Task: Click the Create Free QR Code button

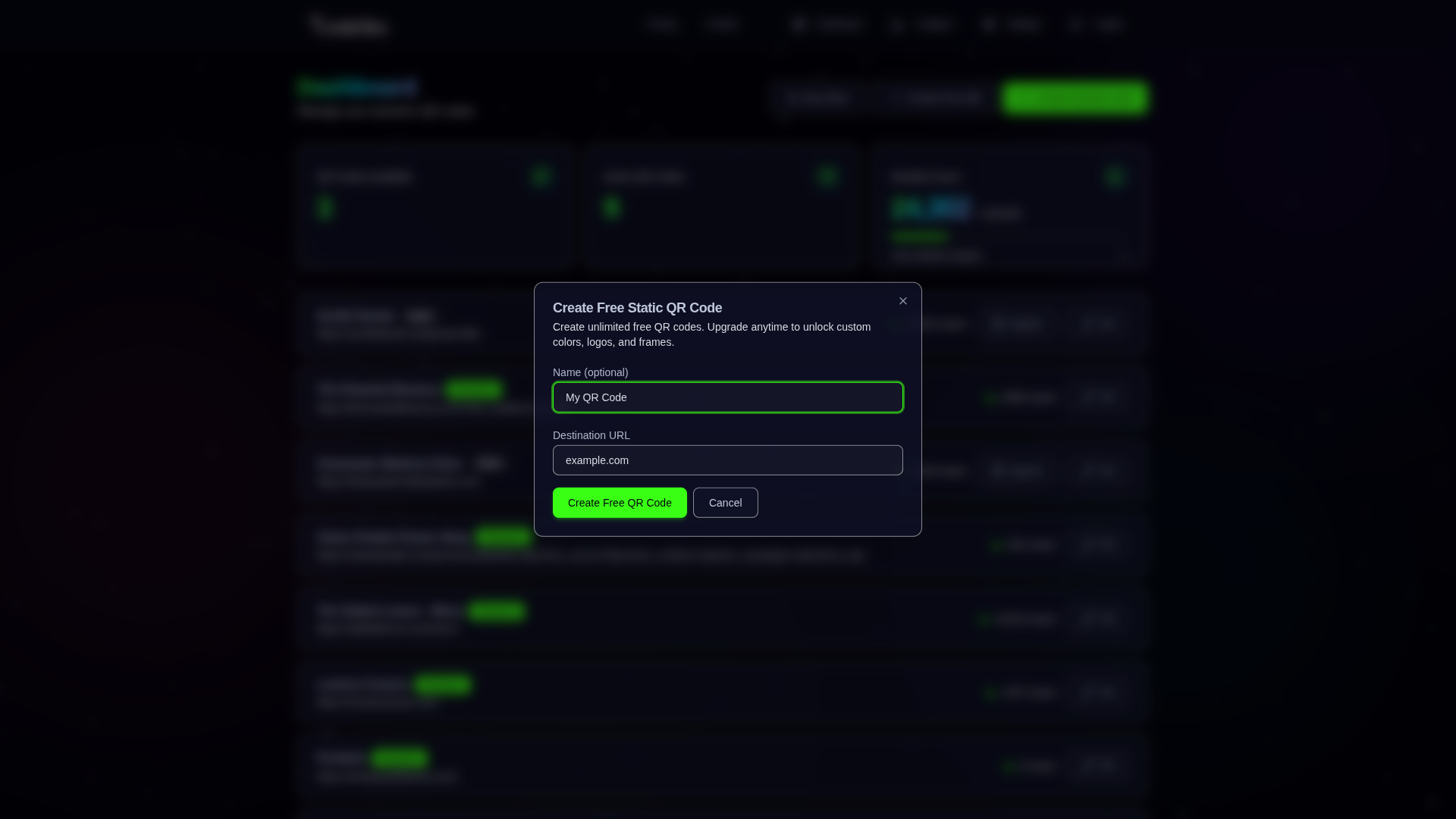Action: (620, 502)
